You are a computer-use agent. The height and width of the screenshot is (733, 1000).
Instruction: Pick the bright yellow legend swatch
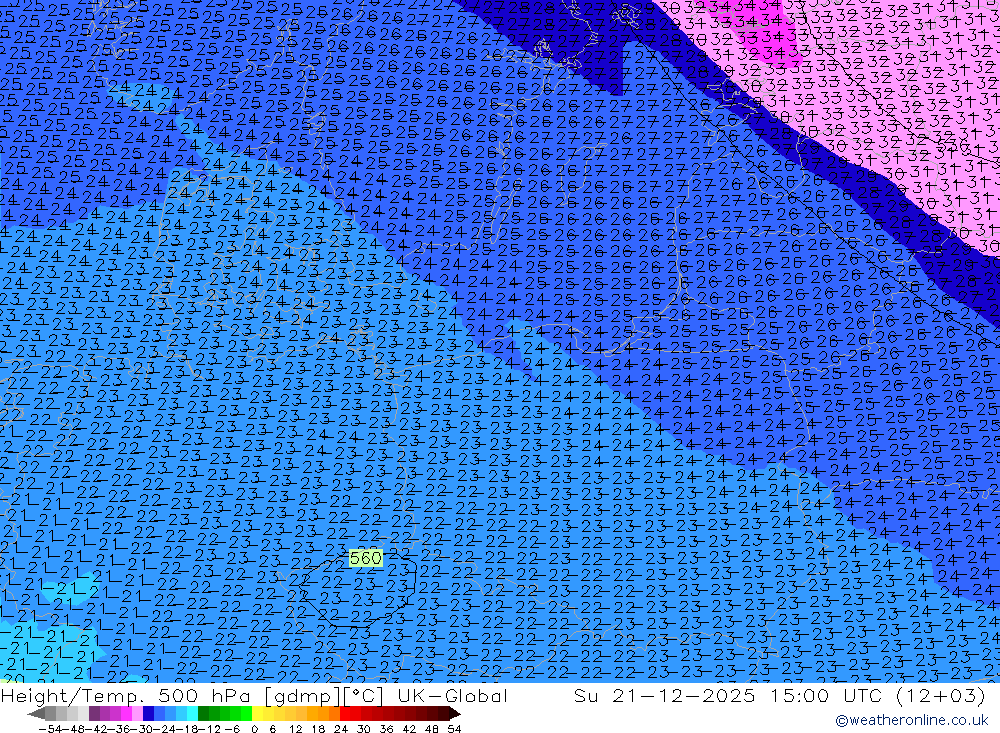(258, 714)
